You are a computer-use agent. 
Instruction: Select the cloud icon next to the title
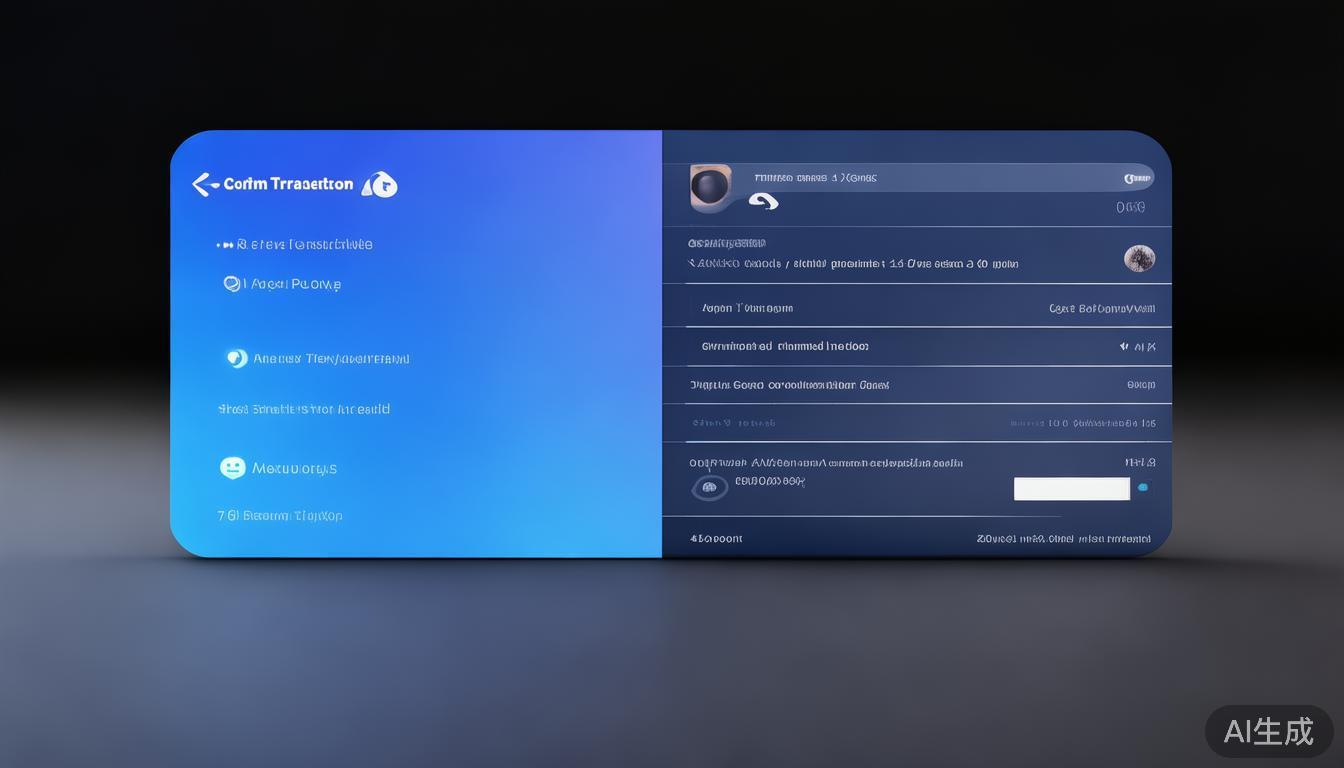pyautogui.click(x=380, y=184)
